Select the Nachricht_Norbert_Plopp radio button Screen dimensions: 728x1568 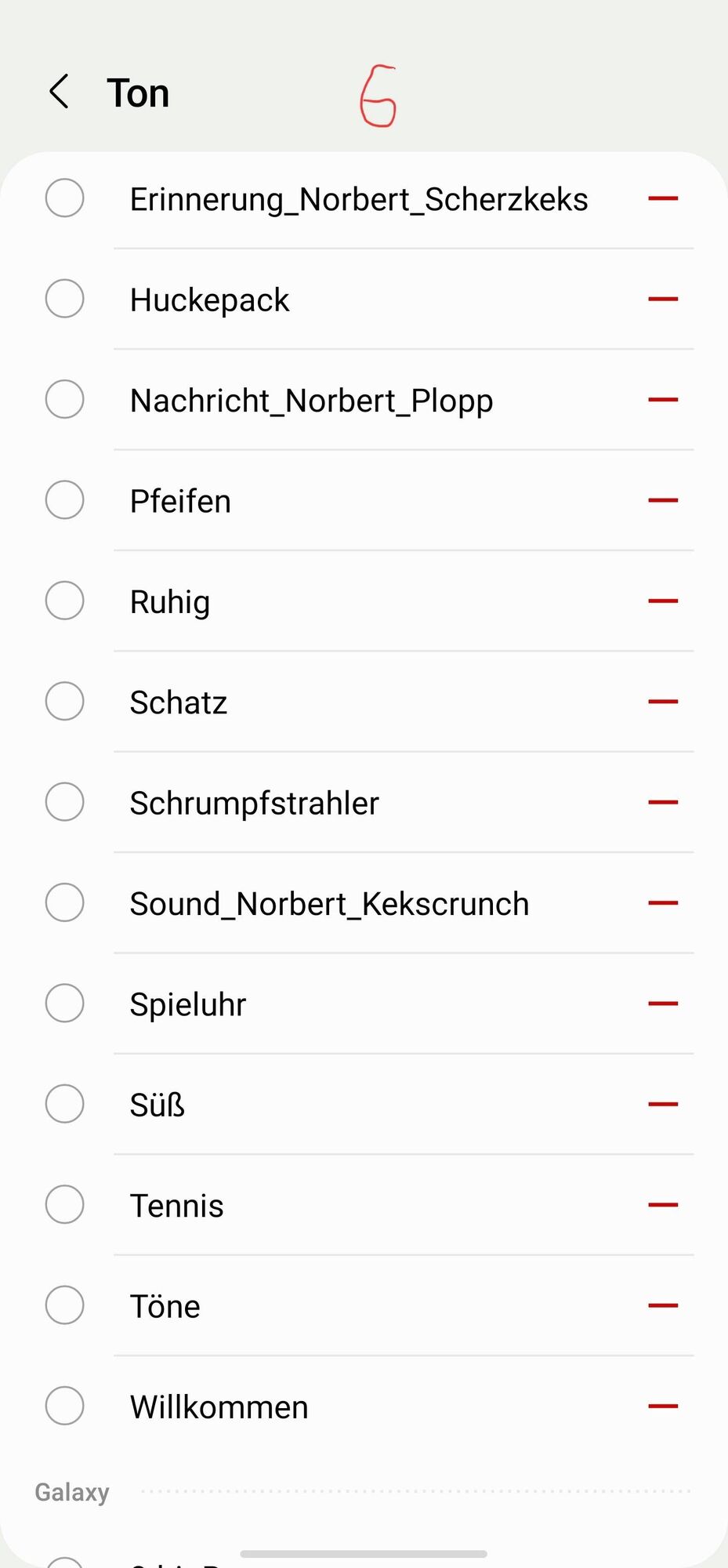coord(65,400)
